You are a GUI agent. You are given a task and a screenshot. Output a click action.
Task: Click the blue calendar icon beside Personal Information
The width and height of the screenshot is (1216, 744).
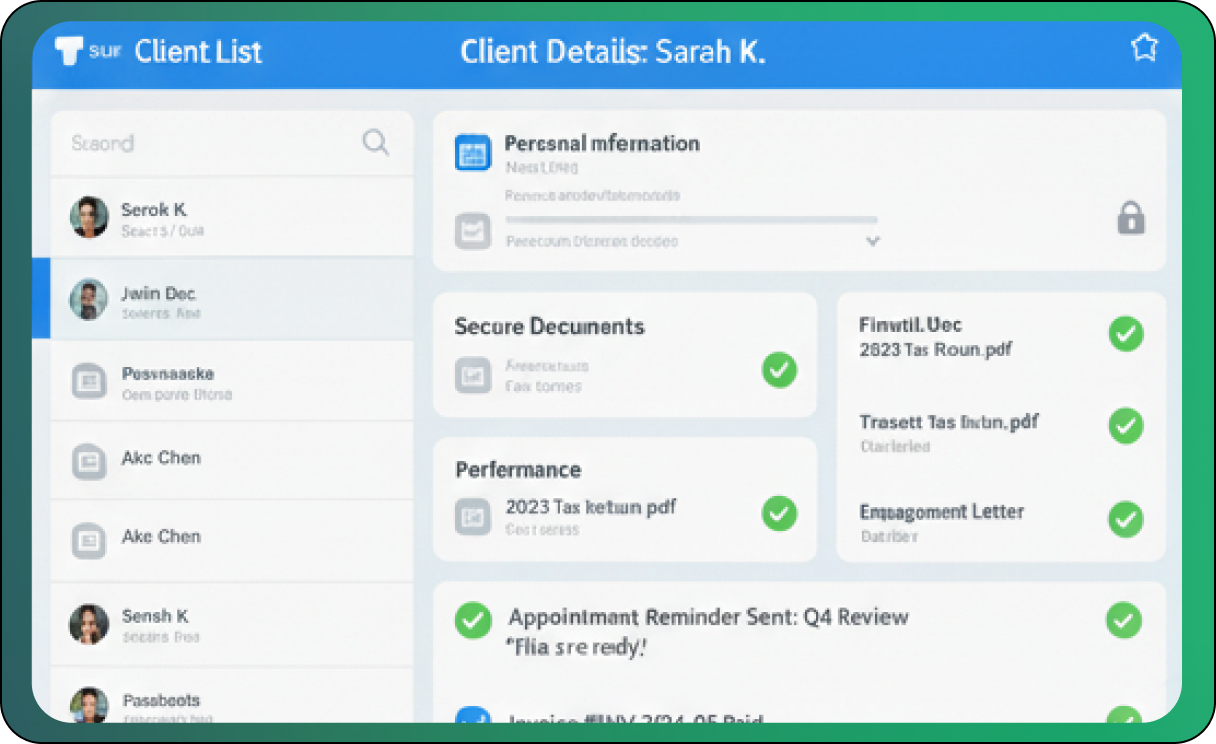coord(472,153)
